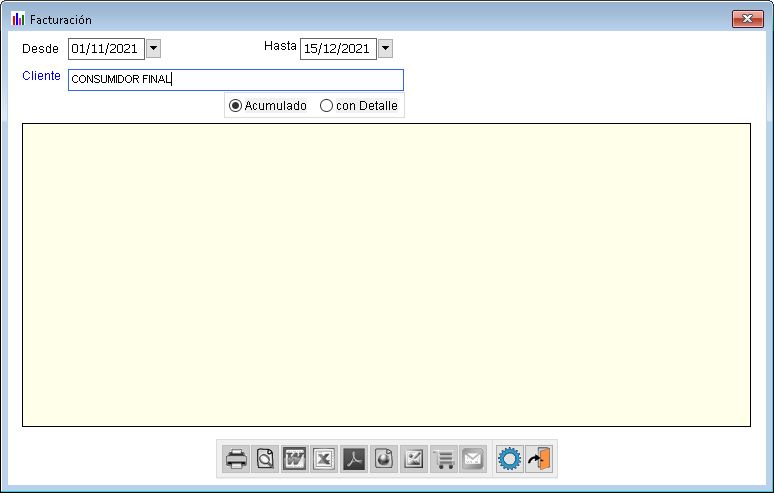Image resolution: width=774 pixels, height=493 pixels.
Task: Click the globe page export icon
Action: [x=384, y=459]
